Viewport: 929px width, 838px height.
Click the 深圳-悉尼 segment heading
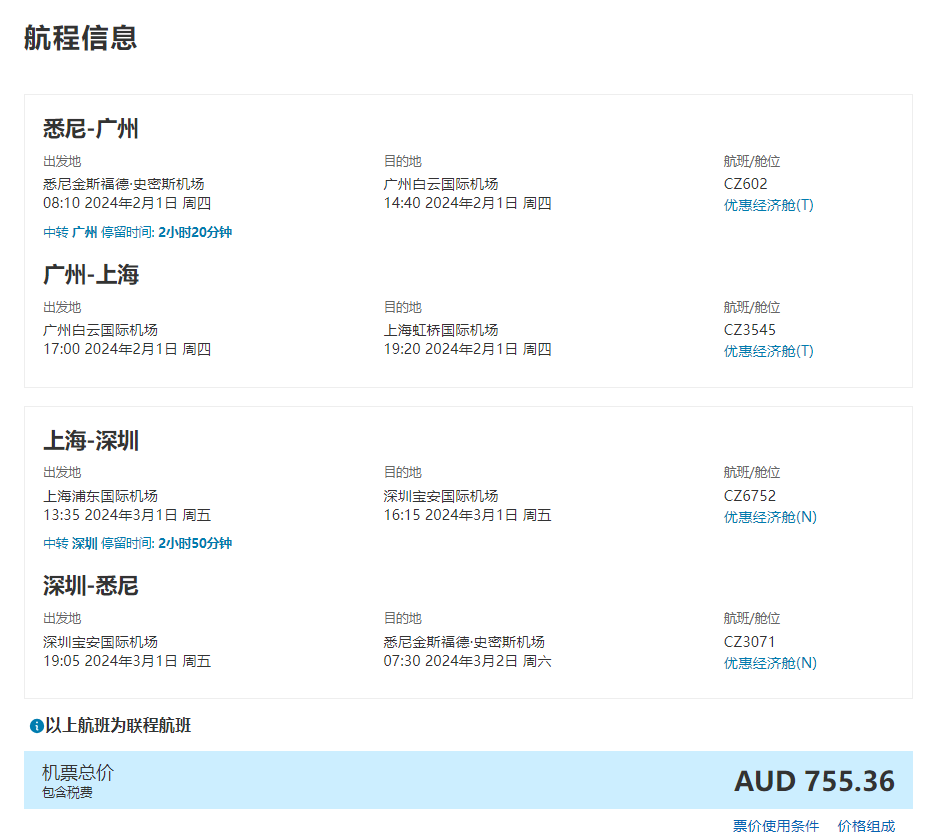tap(90, 586)
